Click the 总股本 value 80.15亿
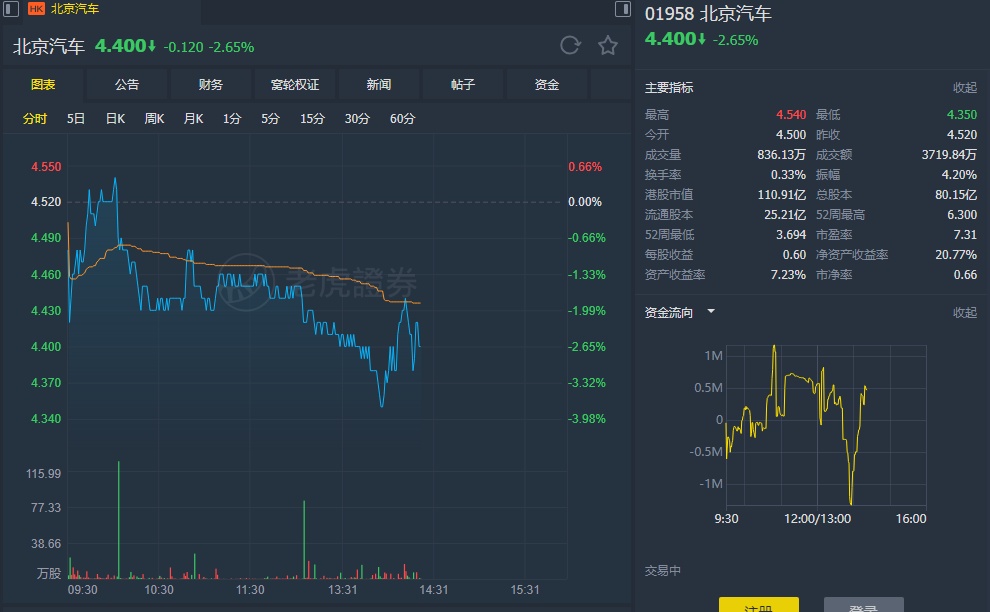The image size is (990, 612). [956, 195]
